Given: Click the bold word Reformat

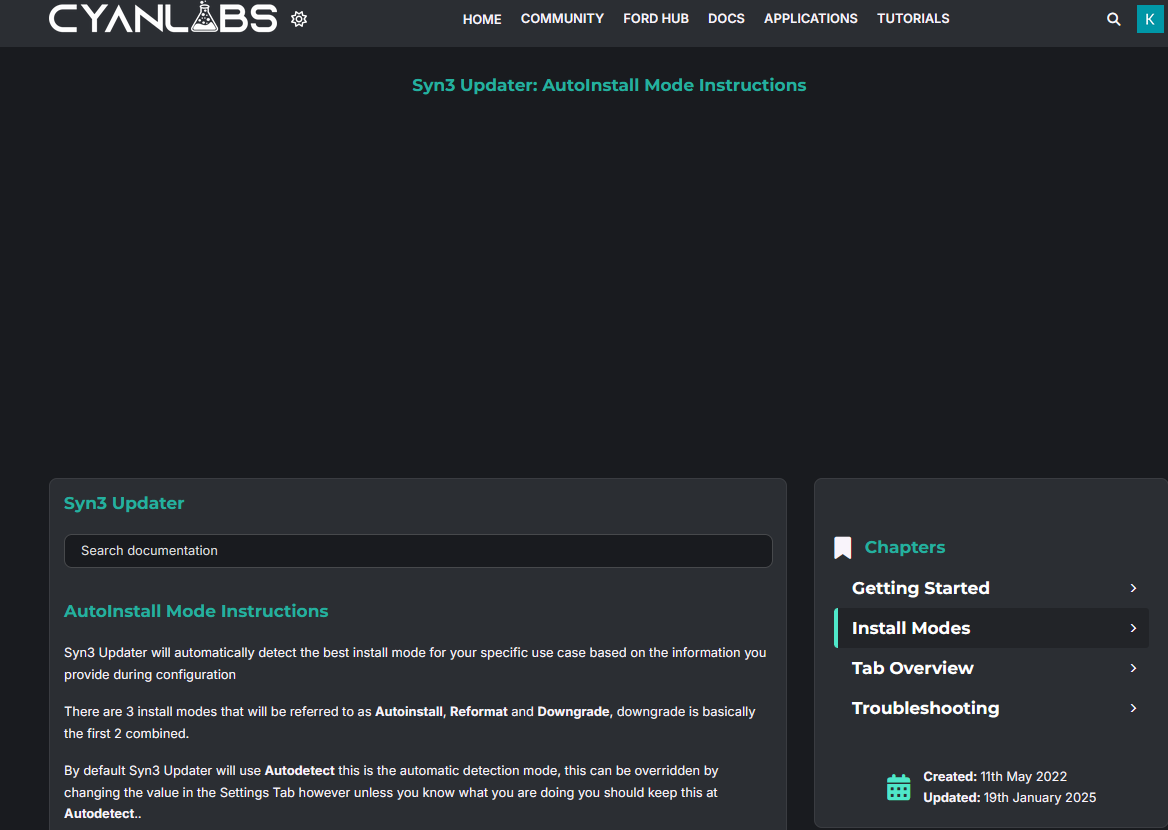Looking at the screenshot, I should [x=478, y=712].
